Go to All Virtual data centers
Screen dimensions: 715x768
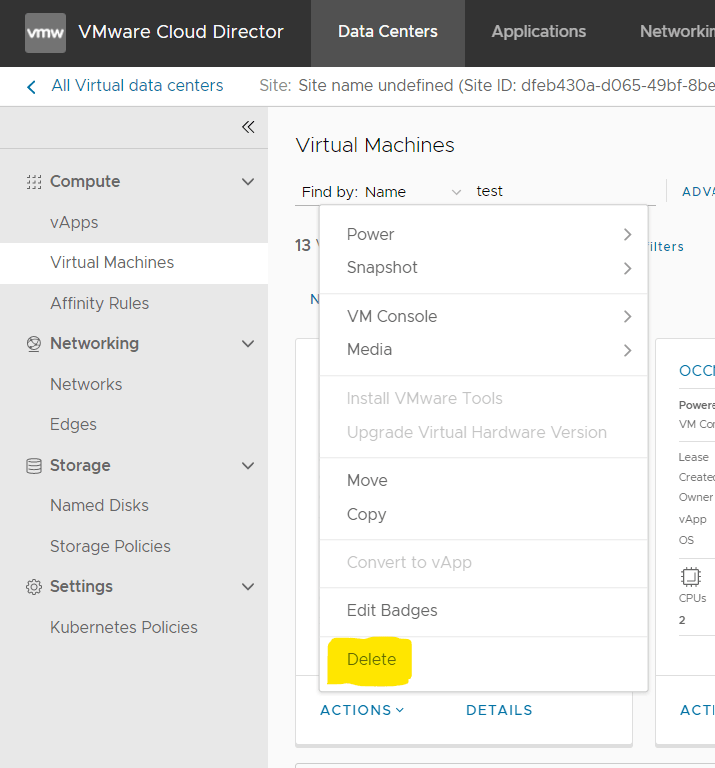click(137, 86)
